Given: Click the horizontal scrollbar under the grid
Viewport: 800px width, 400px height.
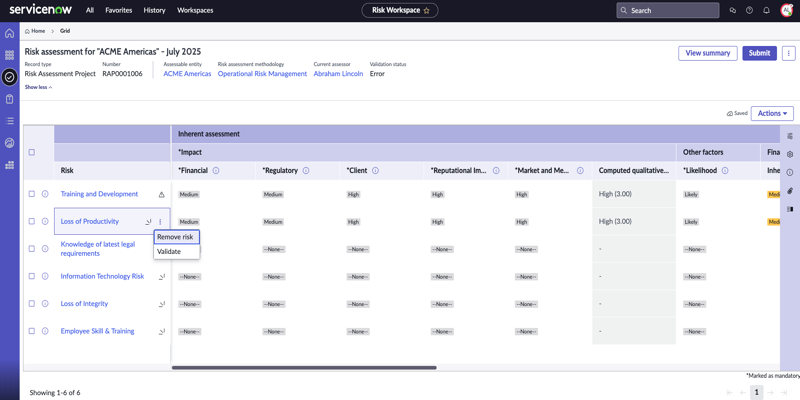Looking at the screenshot, I should [304, 367].
